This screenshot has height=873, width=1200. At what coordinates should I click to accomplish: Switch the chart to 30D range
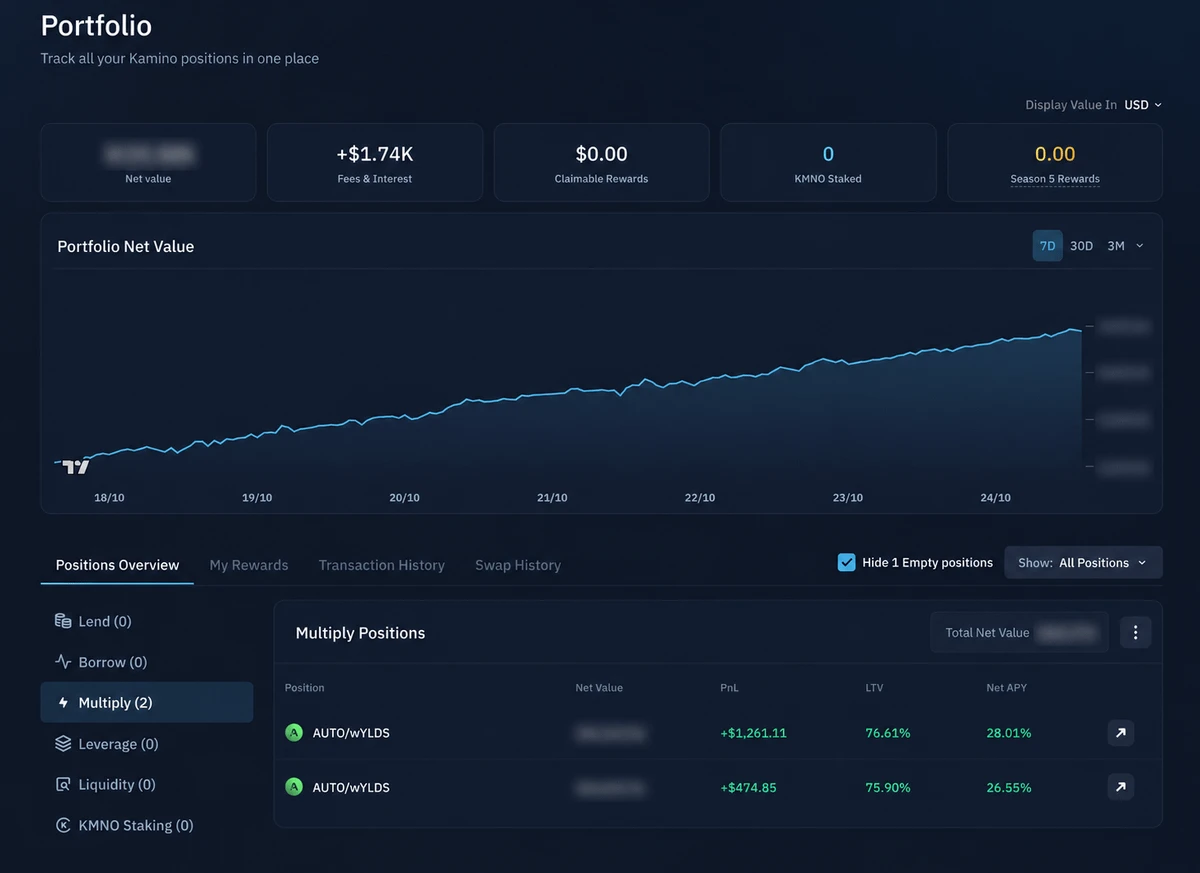click(1081, 246)
